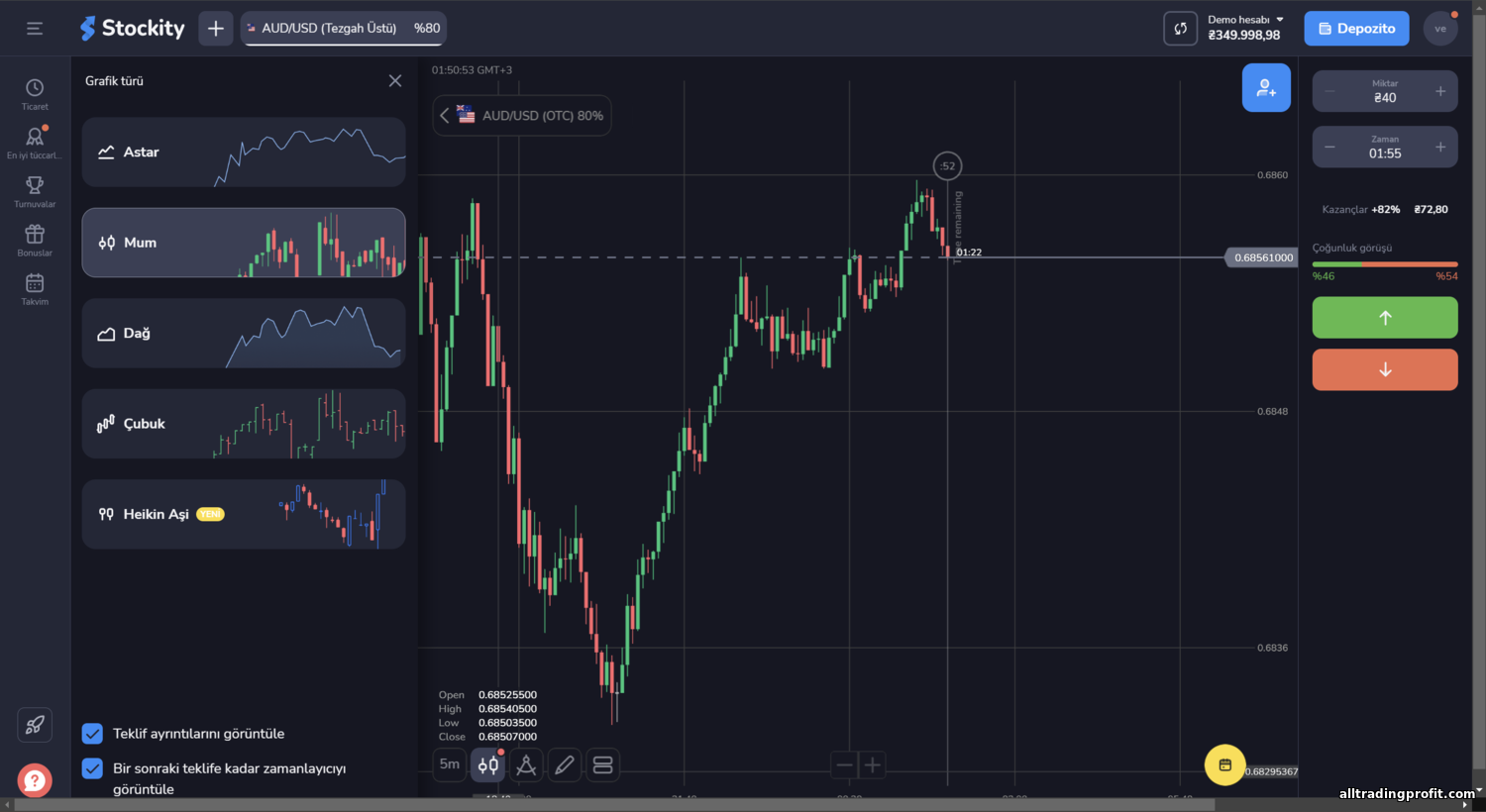Open the 5m timeframe selector
1486x812 pixels.
coord(450,764)
